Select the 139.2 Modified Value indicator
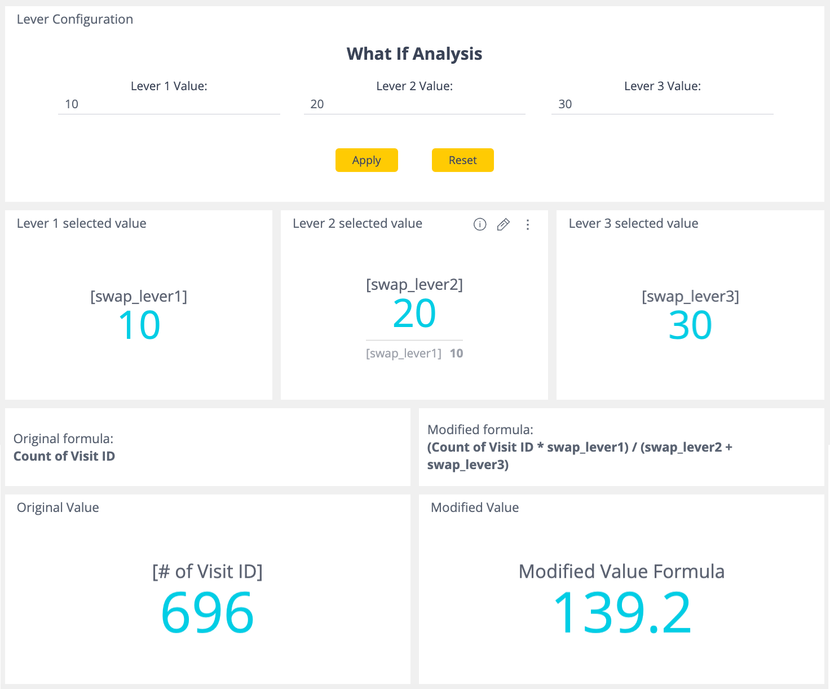Viewport: 830px width, 689px height. tap(621, 612)
